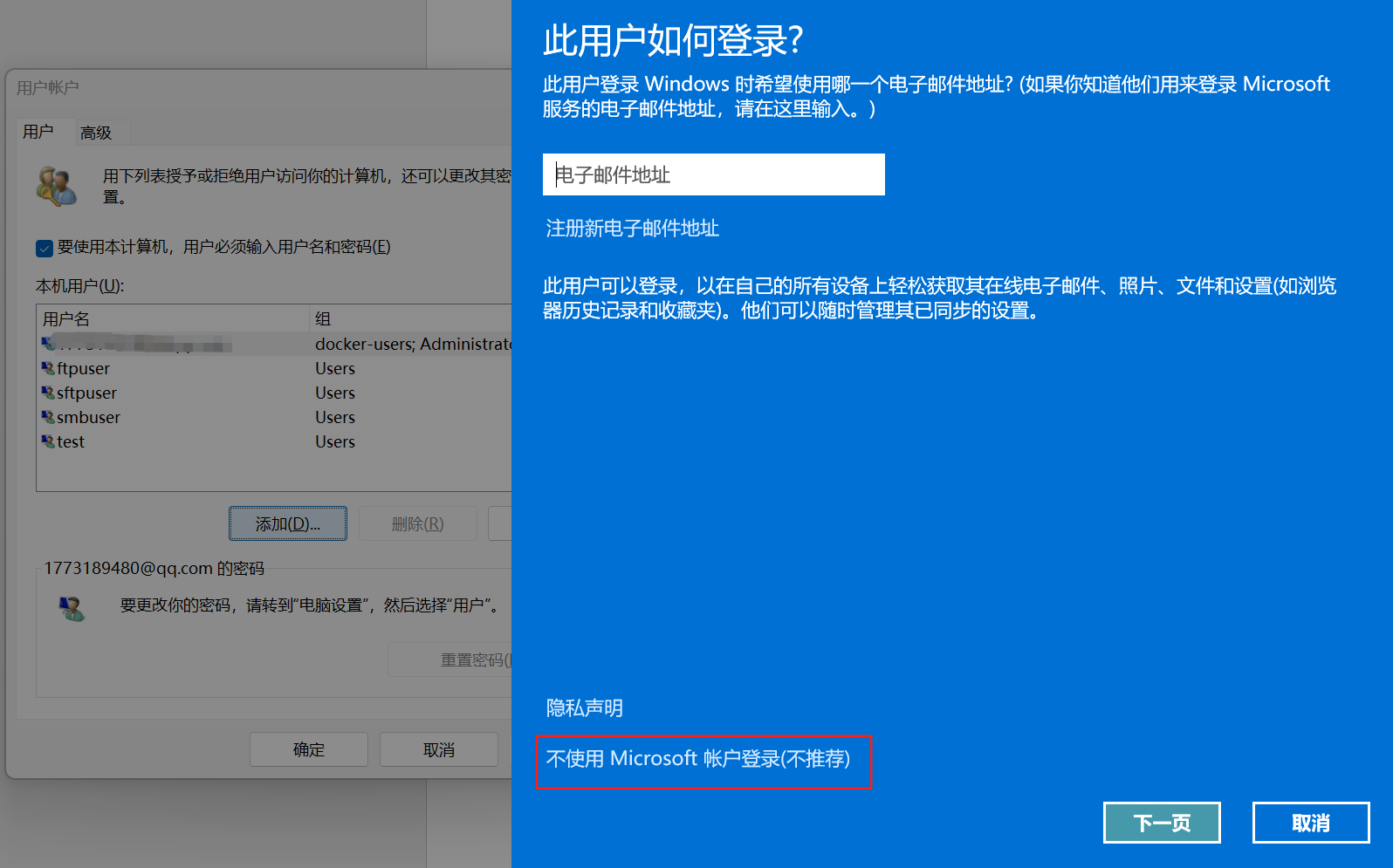Click the Users group cell for ftpuser

(335, 368)
